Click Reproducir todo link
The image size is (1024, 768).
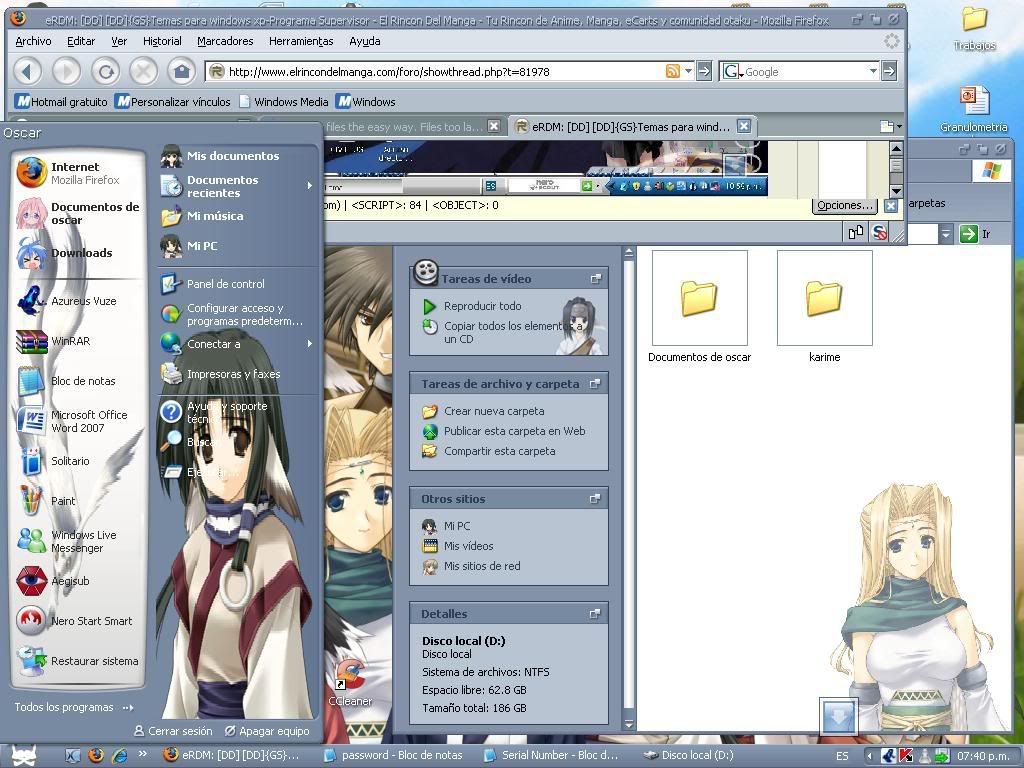(x=483, y=306)
